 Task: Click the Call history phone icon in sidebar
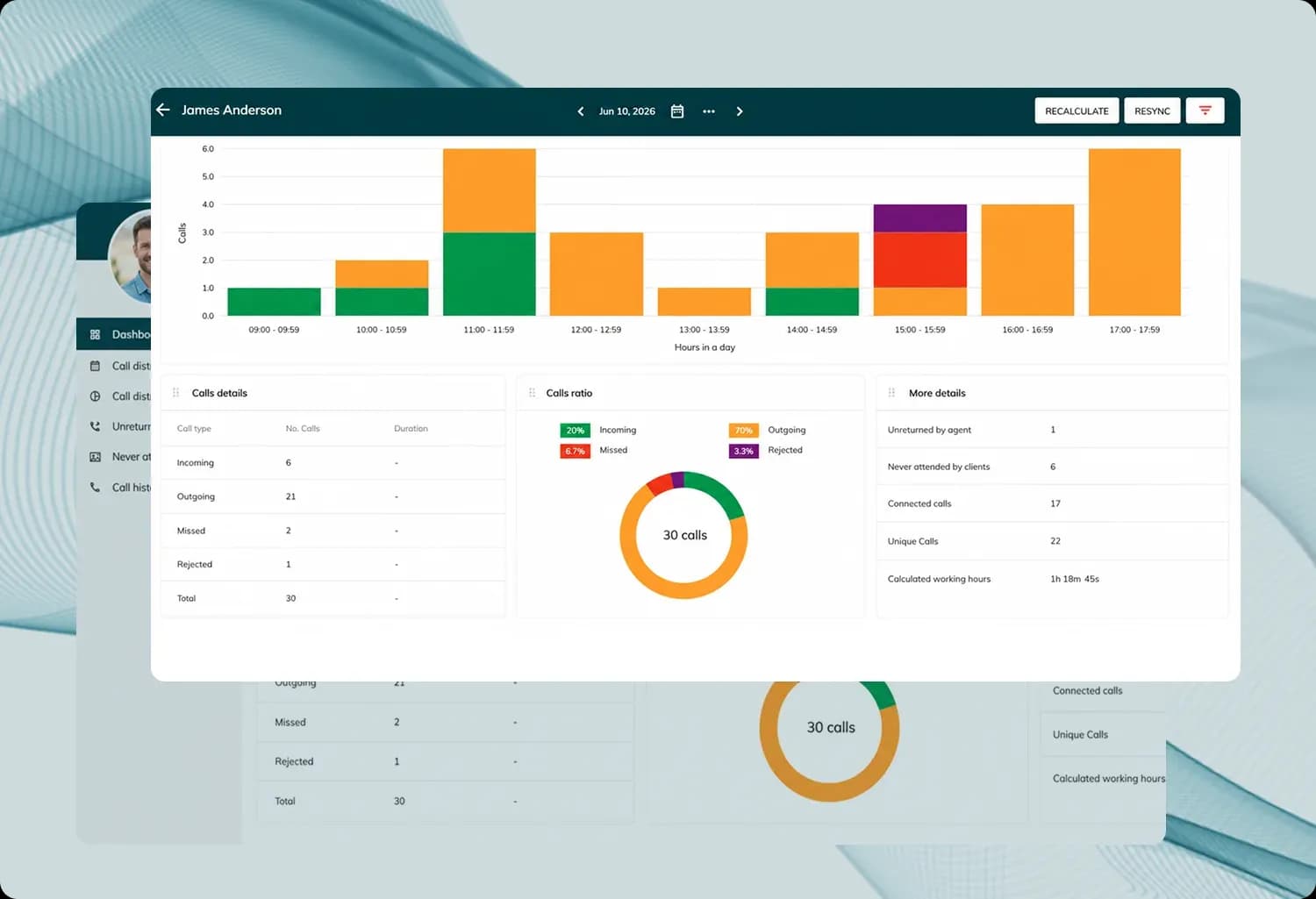pyautogui.click(x=95, y=487)
